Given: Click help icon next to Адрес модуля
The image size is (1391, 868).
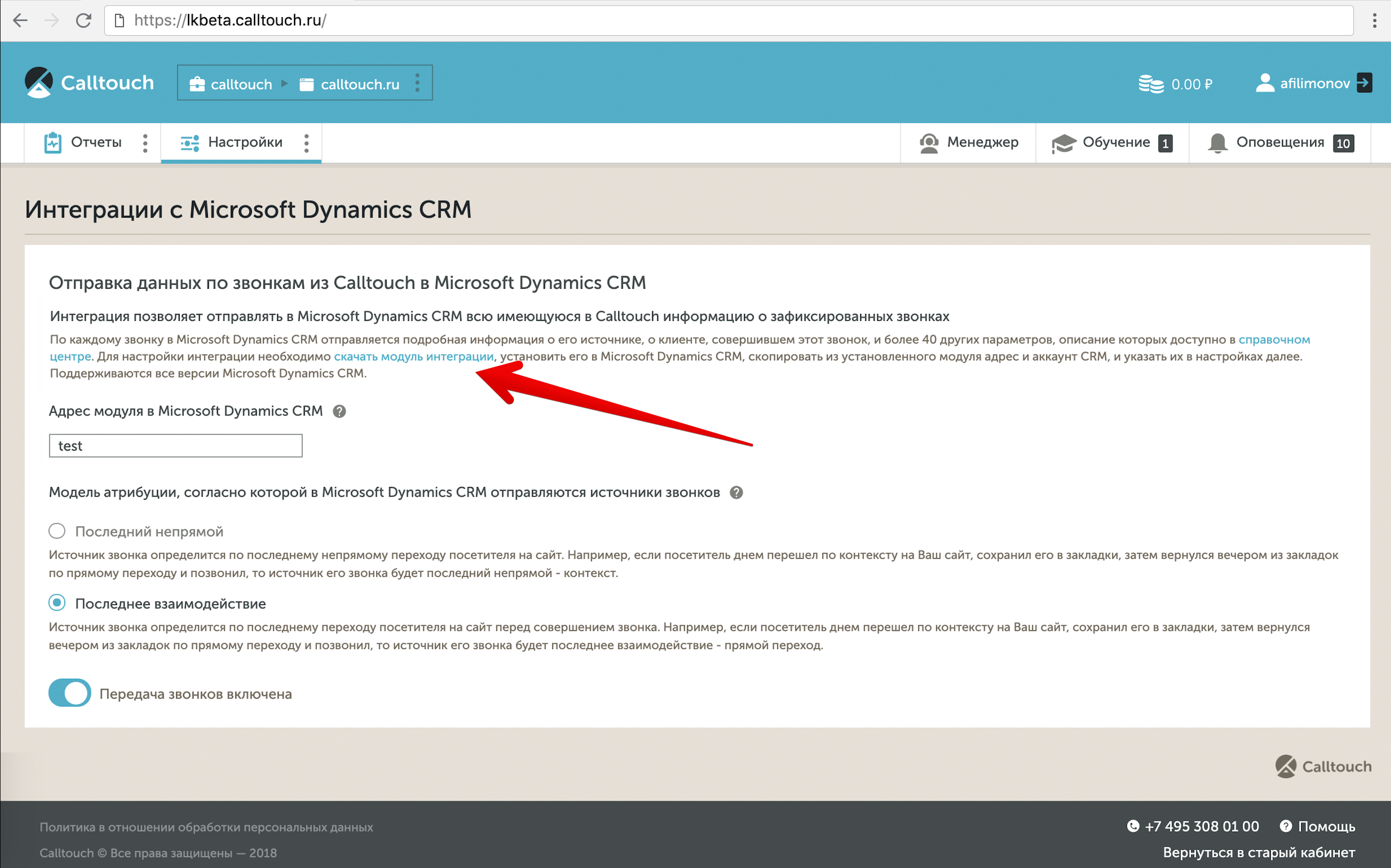Looking at the screenshot, I should pyautogui.click(x=339, y=412).
